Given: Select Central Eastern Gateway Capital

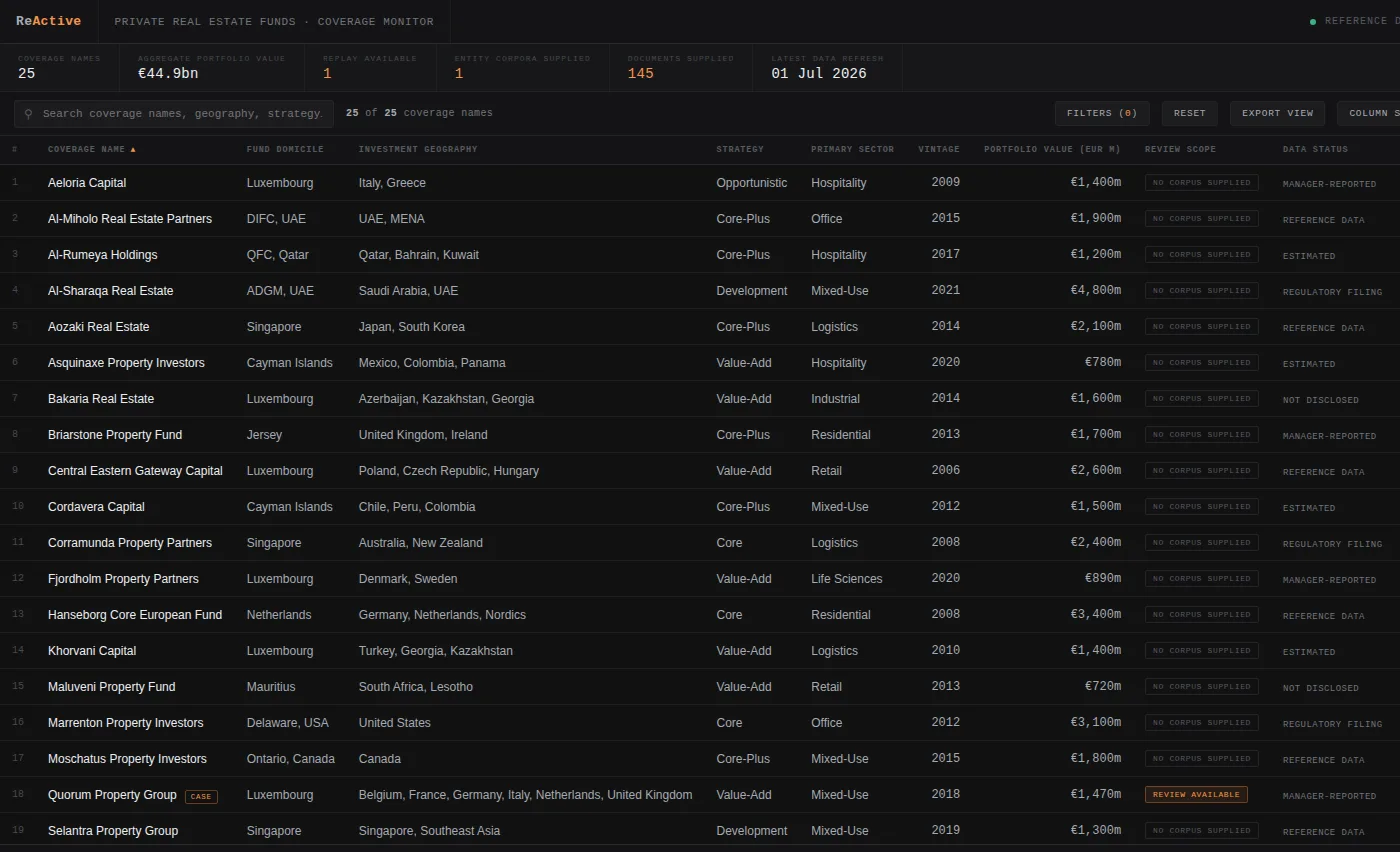Looking at the screenshot, I should pos(135,471).
